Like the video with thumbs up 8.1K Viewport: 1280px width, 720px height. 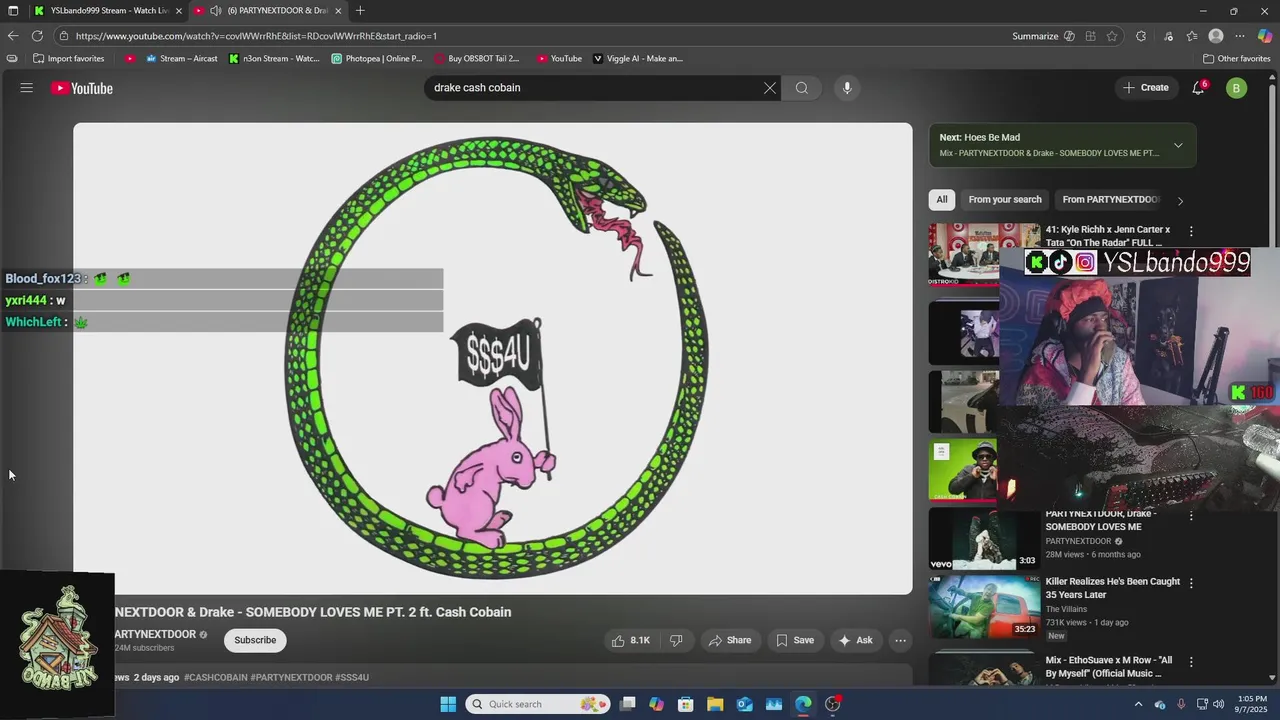pyautogui.click(x=630, y=640)
